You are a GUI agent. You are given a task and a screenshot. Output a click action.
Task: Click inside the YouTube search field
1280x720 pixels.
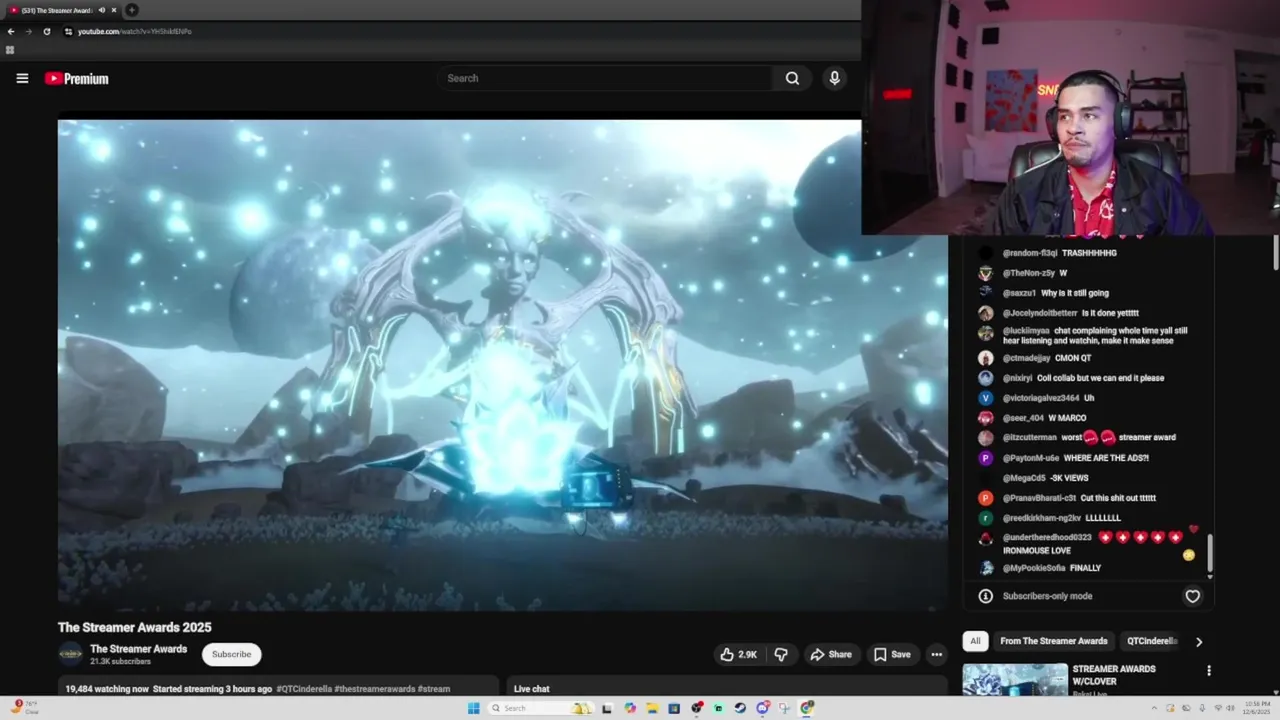point(605,78)
